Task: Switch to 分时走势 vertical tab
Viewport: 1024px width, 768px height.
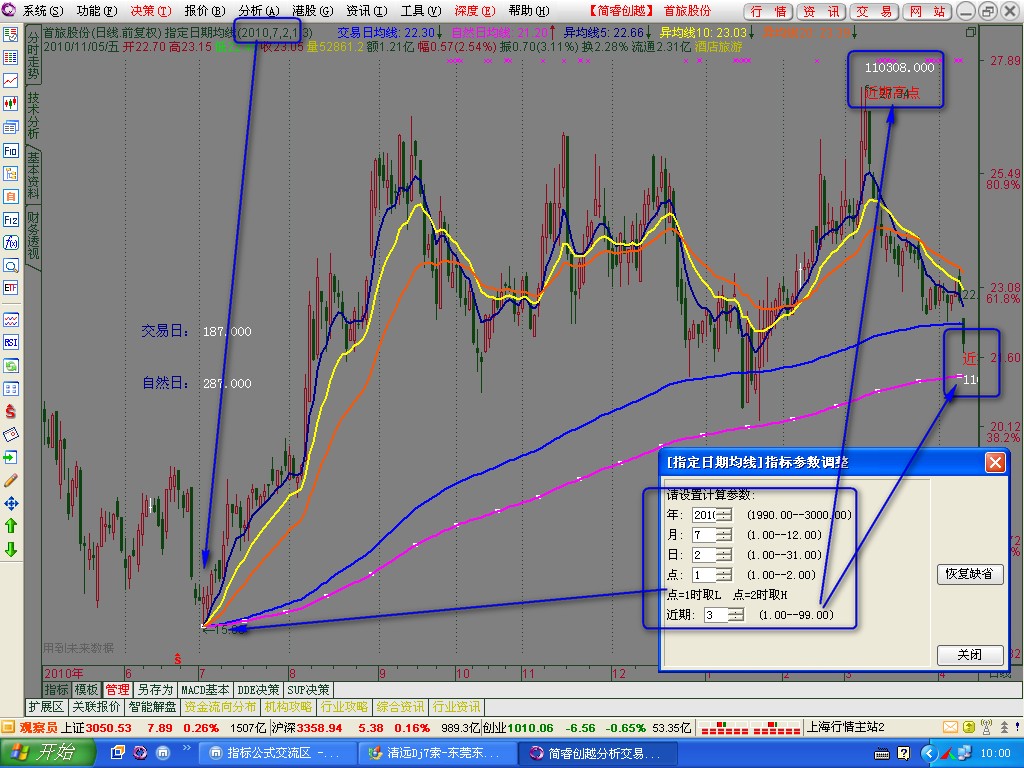Action: [x=33, y=57]
